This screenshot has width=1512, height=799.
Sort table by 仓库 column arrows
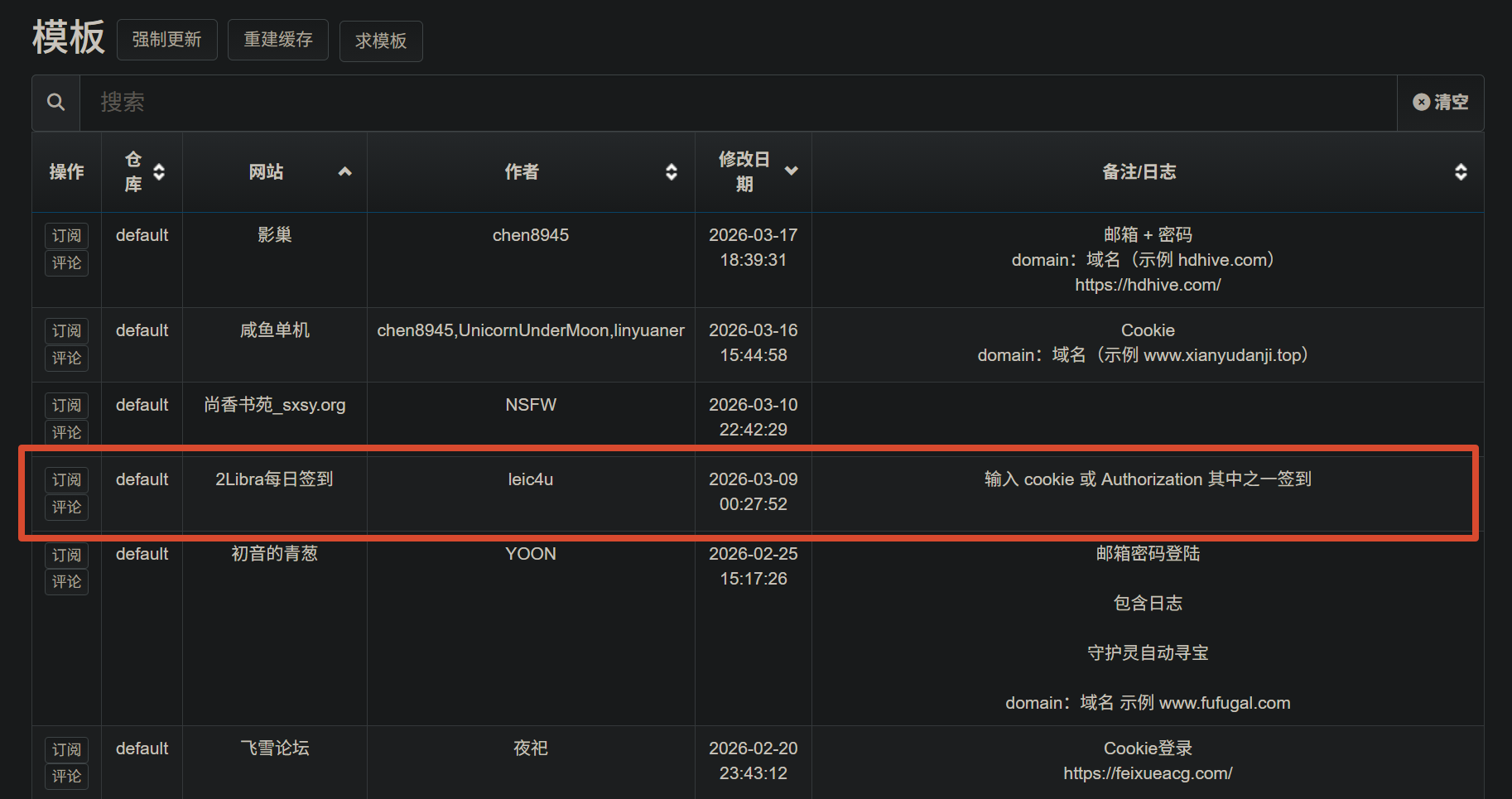[x=159, y=172]
